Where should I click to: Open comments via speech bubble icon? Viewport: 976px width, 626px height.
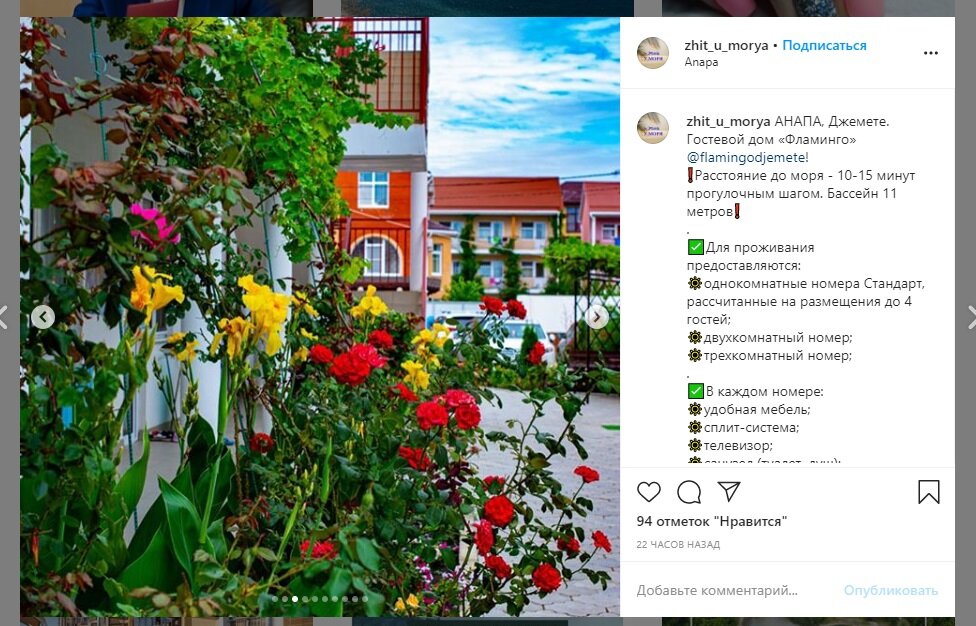(x=689, y=492)
